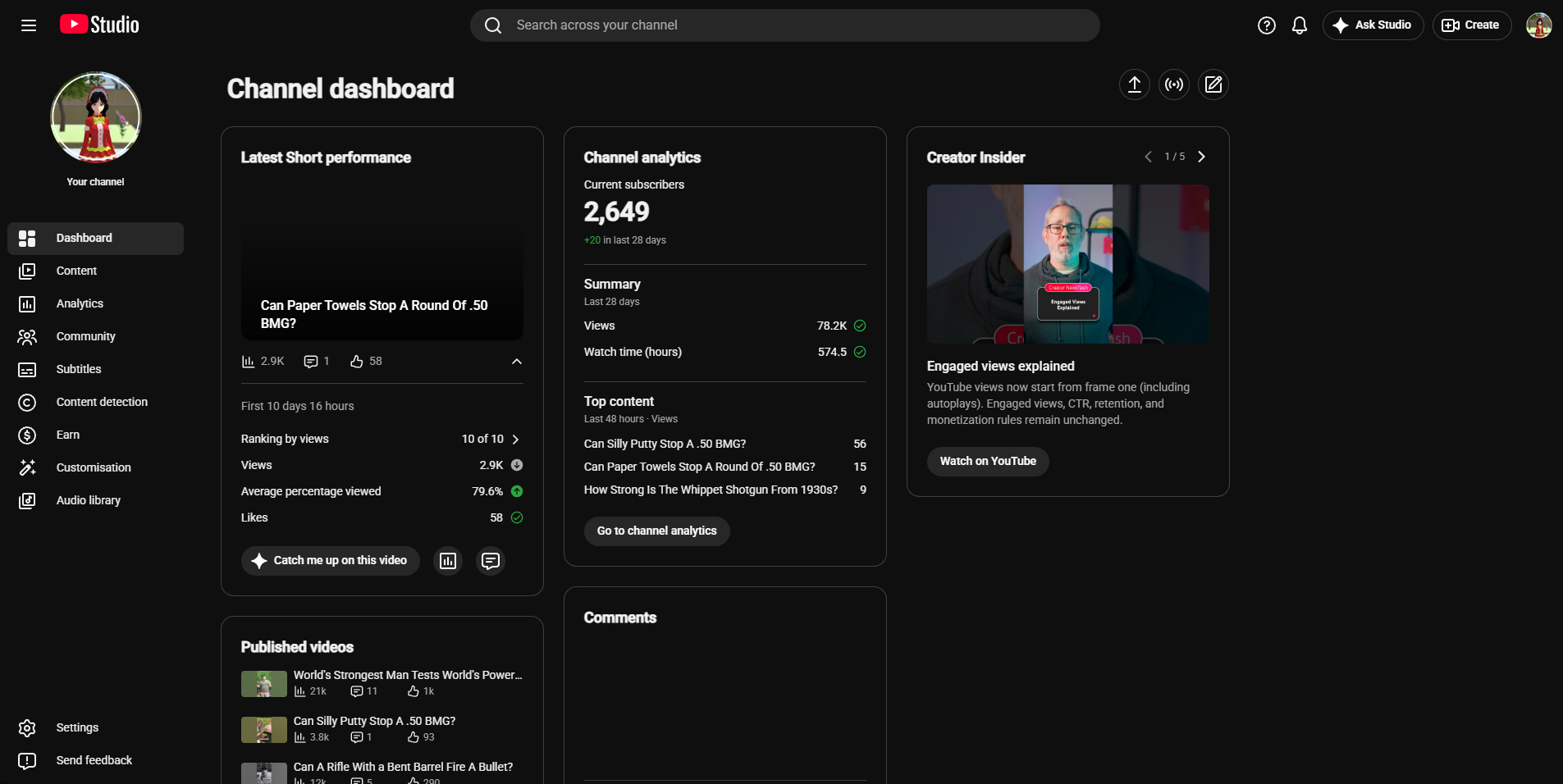The image size is (1563, 784).
Task: Open Community in the sidebar
Action: coord(95,336)
